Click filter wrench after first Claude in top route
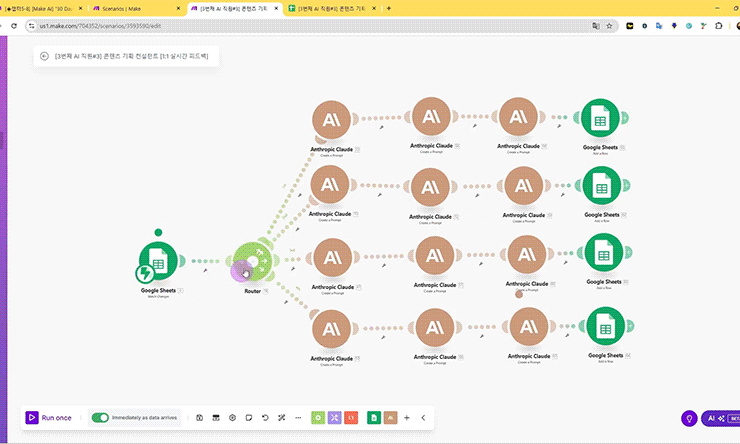The image size is (740, 444). click(x=381, y=127)
